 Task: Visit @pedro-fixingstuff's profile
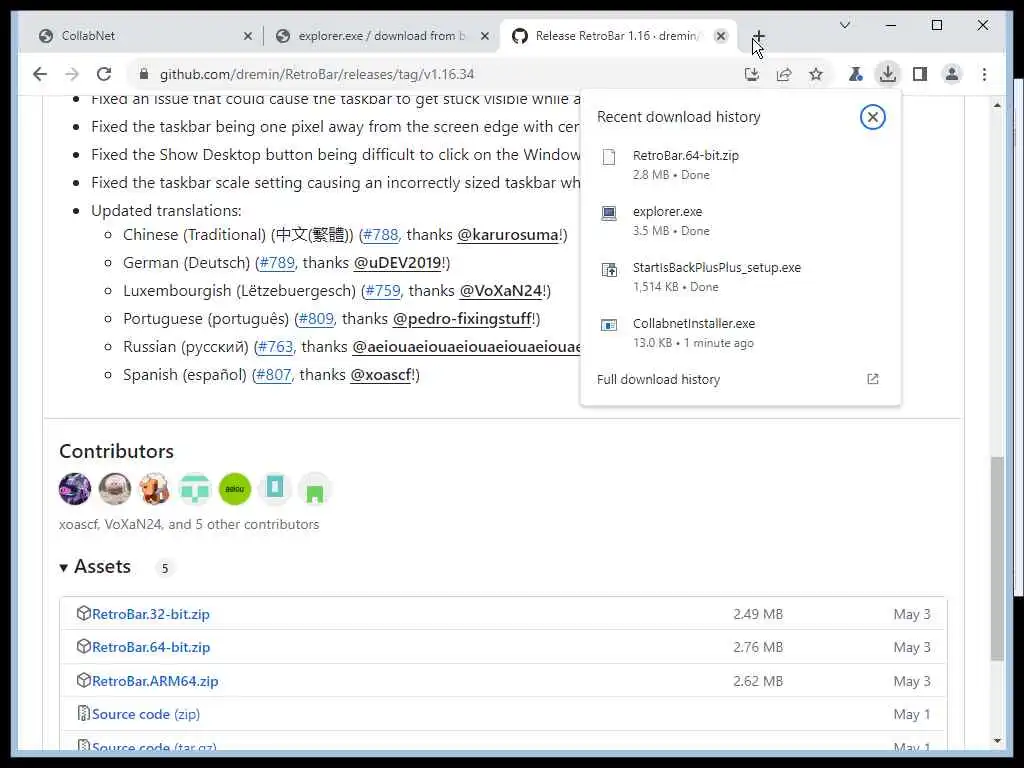462,319
